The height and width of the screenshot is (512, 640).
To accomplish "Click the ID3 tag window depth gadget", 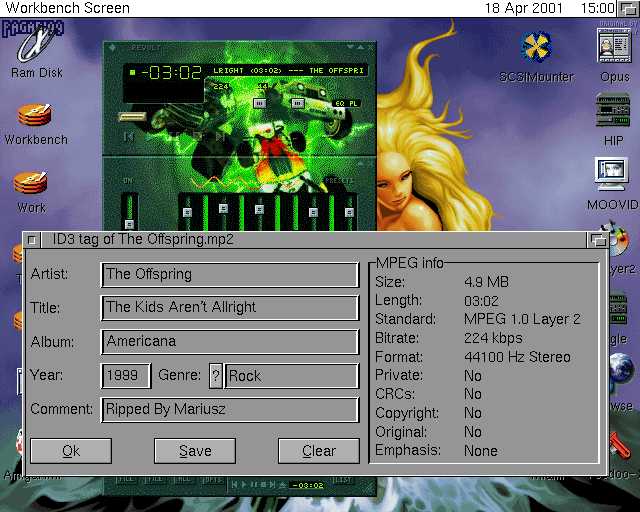I will [598, 240].
